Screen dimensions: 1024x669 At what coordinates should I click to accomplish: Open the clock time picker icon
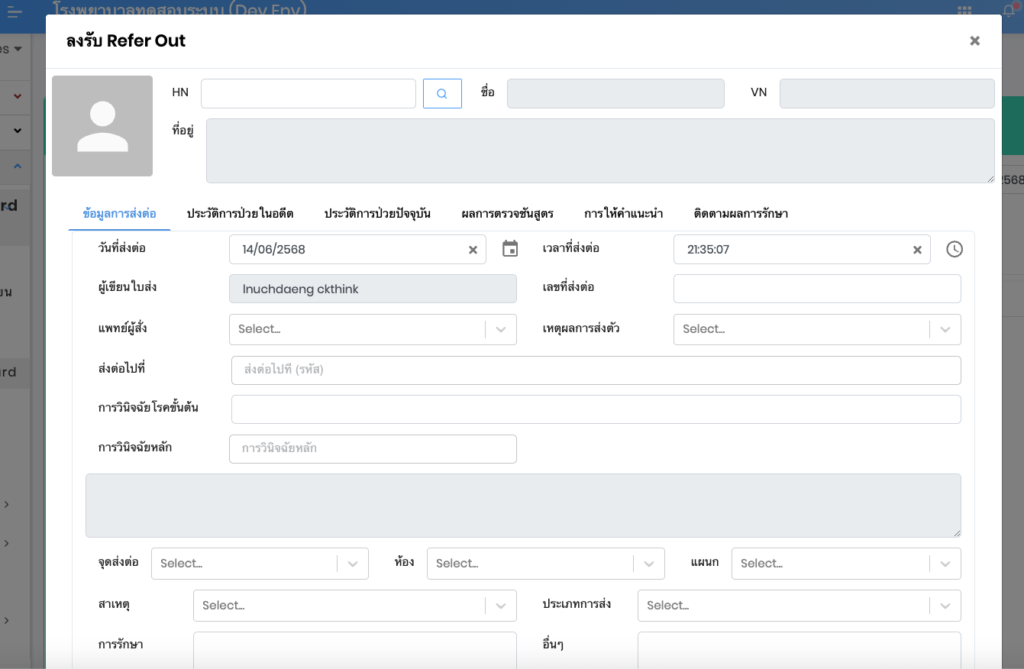[x=954, y=249]
